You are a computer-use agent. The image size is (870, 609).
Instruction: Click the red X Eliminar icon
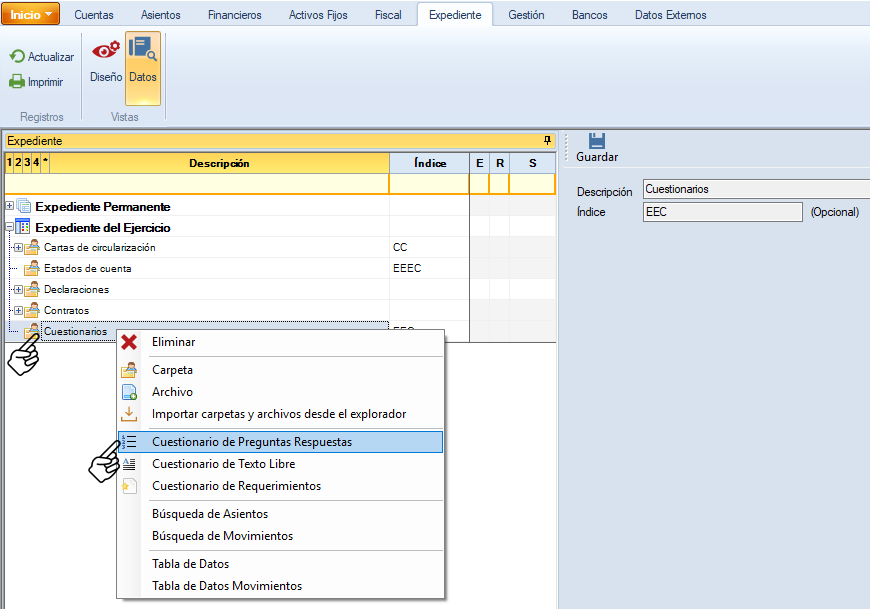129,342
